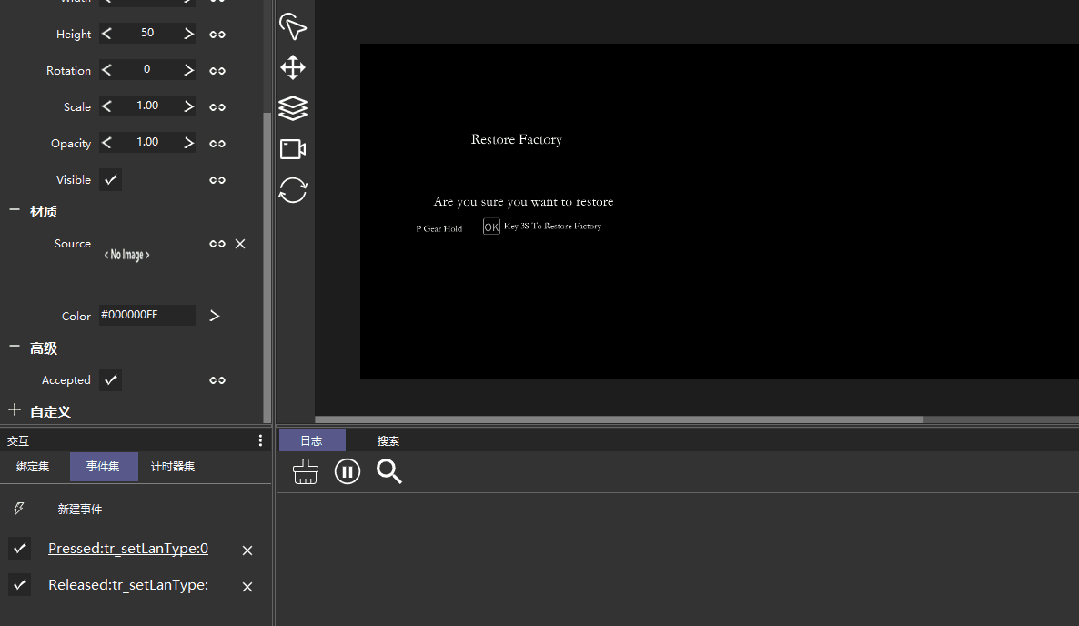Disable the Pressed:tr_setLanType event checkbox

(19, 549)
